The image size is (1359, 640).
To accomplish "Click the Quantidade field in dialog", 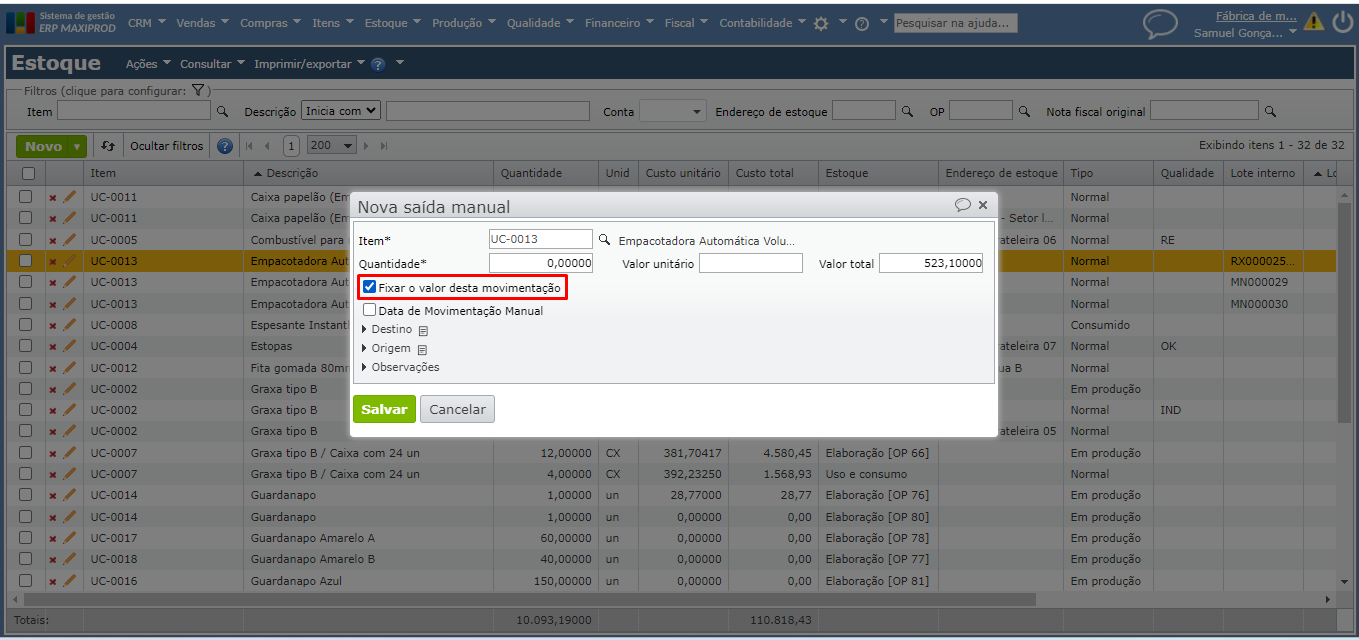I will [x=541, y=263].
